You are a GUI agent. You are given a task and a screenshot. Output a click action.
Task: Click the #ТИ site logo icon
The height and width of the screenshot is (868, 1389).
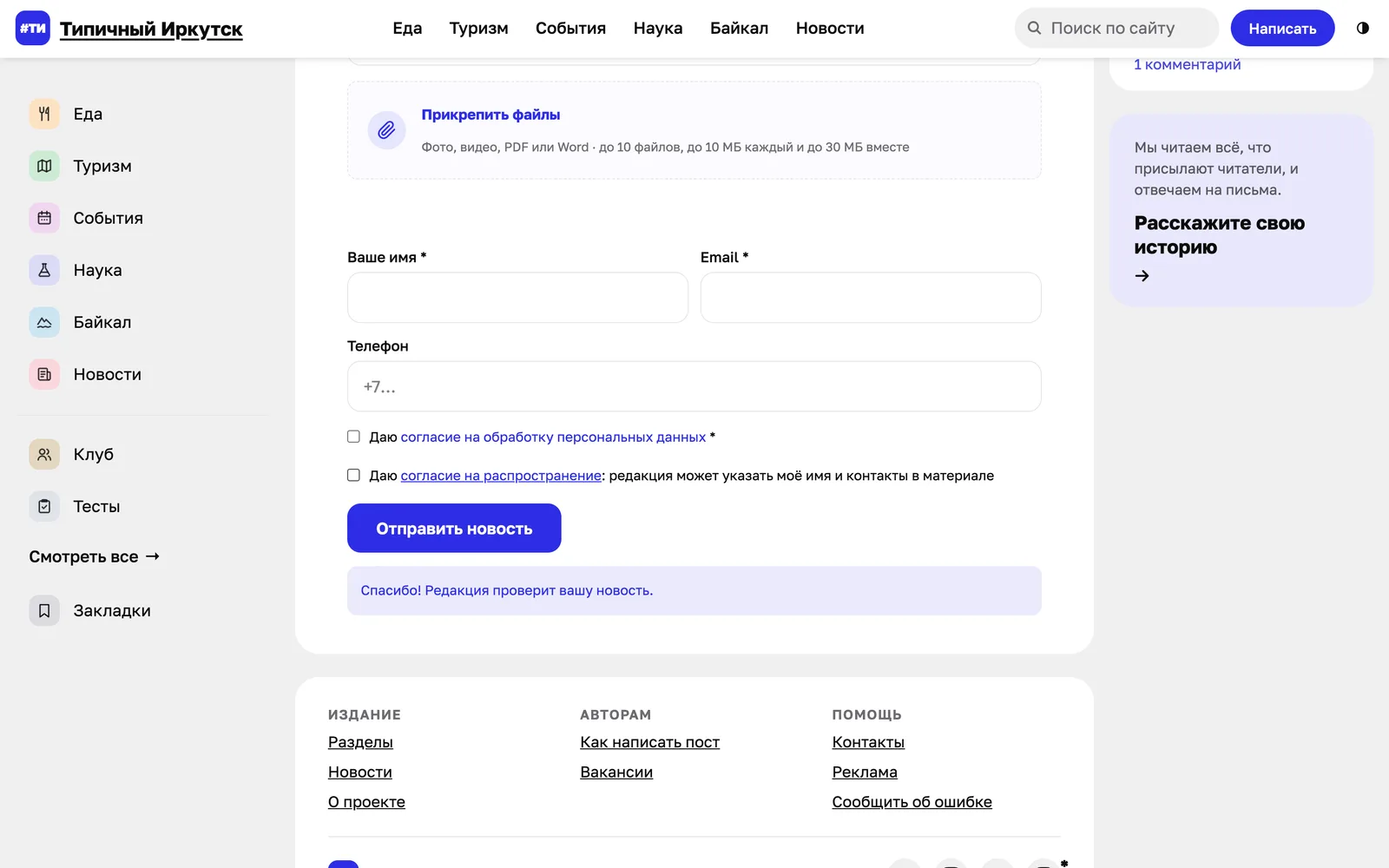click(33, 28)
